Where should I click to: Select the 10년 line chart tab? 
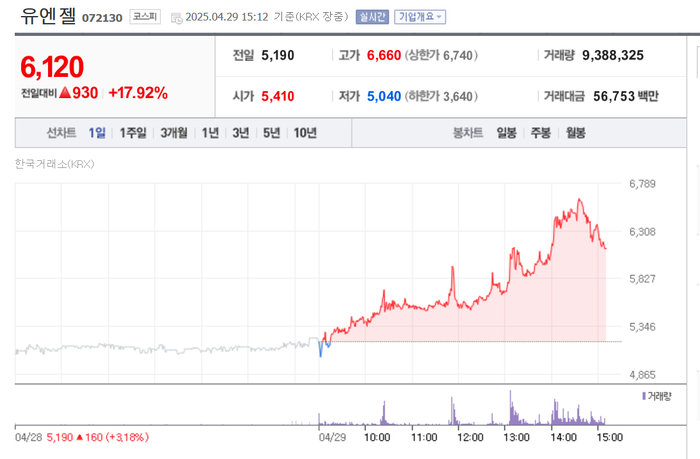pyautogui.click(x=305, y=133)
